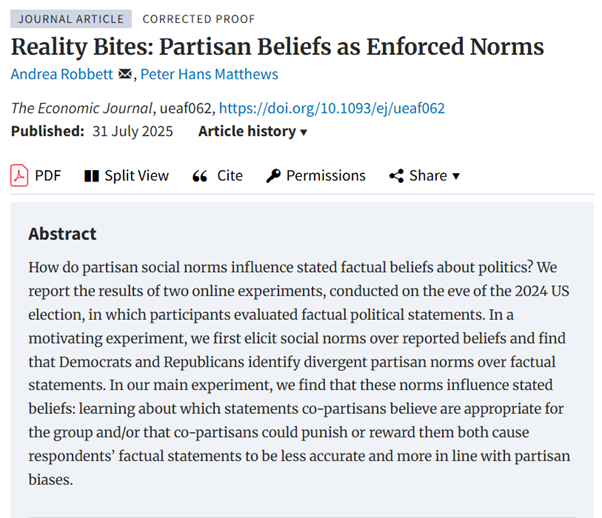Open the Share dropdown arrow
602x518 pixels.
click(456, 176)
